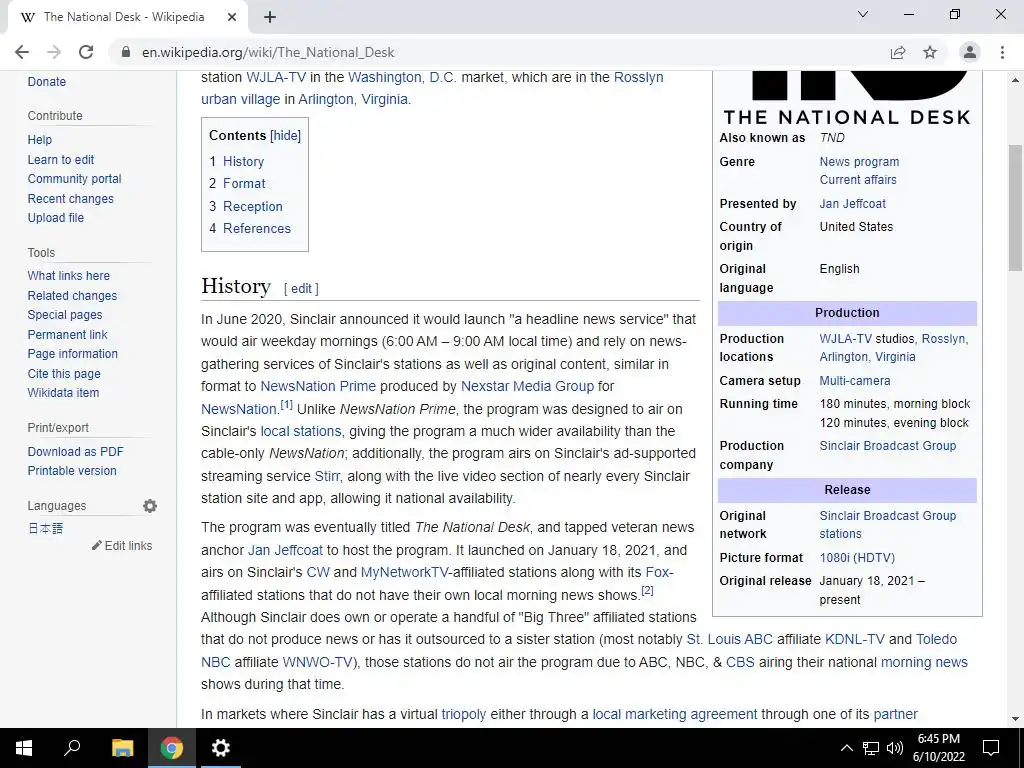The height and width of the screenshot is (768, 1024).
Task: Click the address bar URL
Action: (268, 52)
